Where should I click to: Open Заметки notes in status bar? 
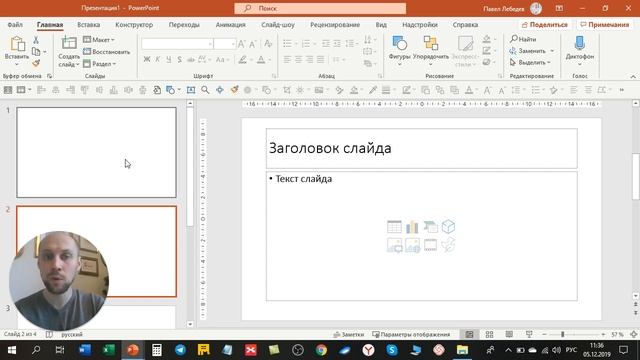pos(349,334)
